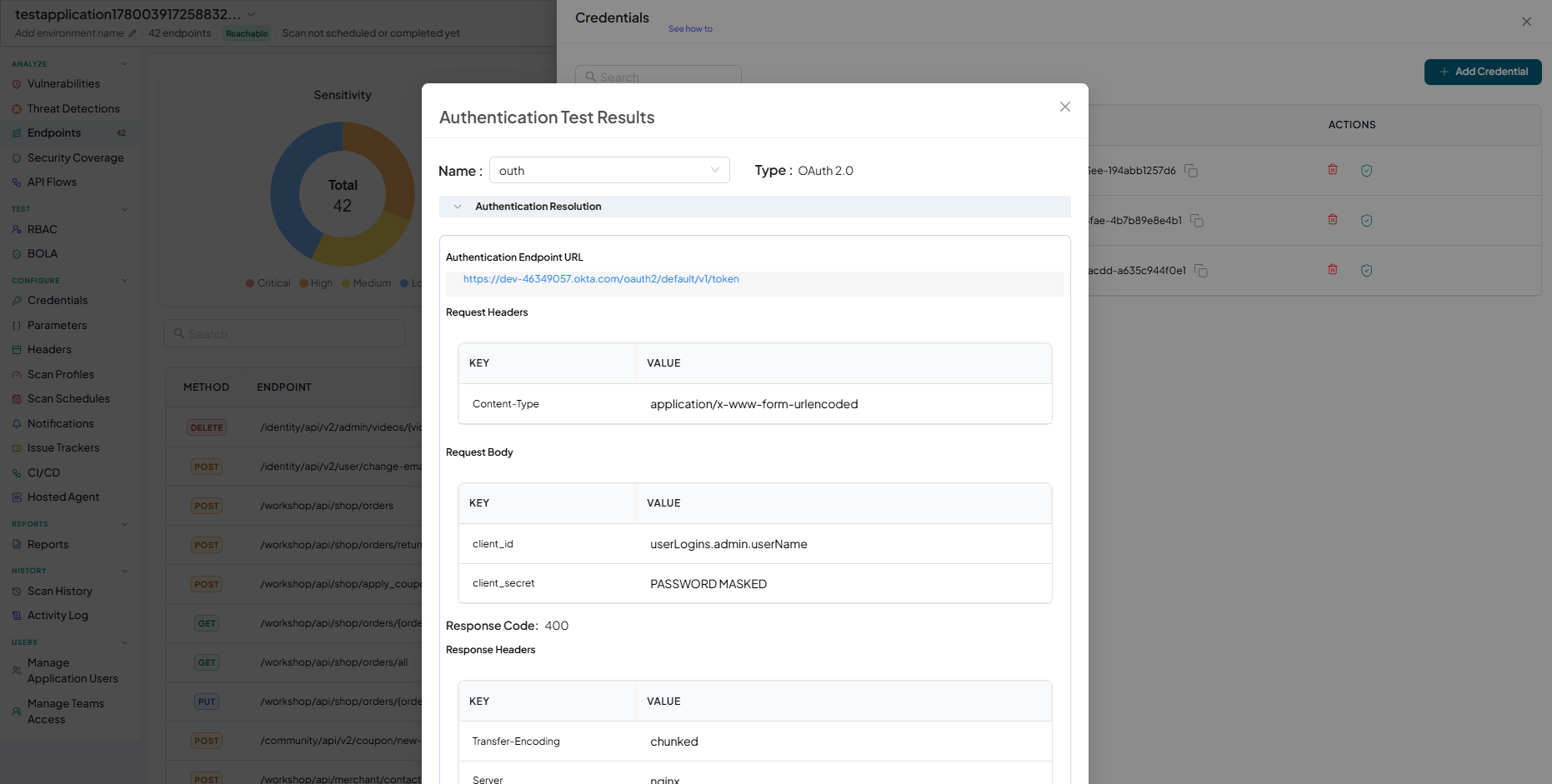Click the Parameters braces icon
This screenshot has height=784, width=1552.
[x=17, y=326]
